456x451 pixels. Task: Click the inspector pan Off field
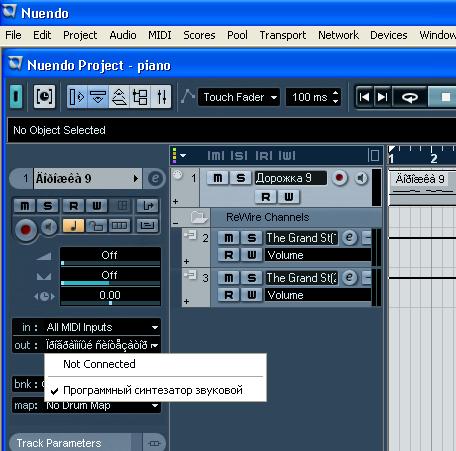110,275
